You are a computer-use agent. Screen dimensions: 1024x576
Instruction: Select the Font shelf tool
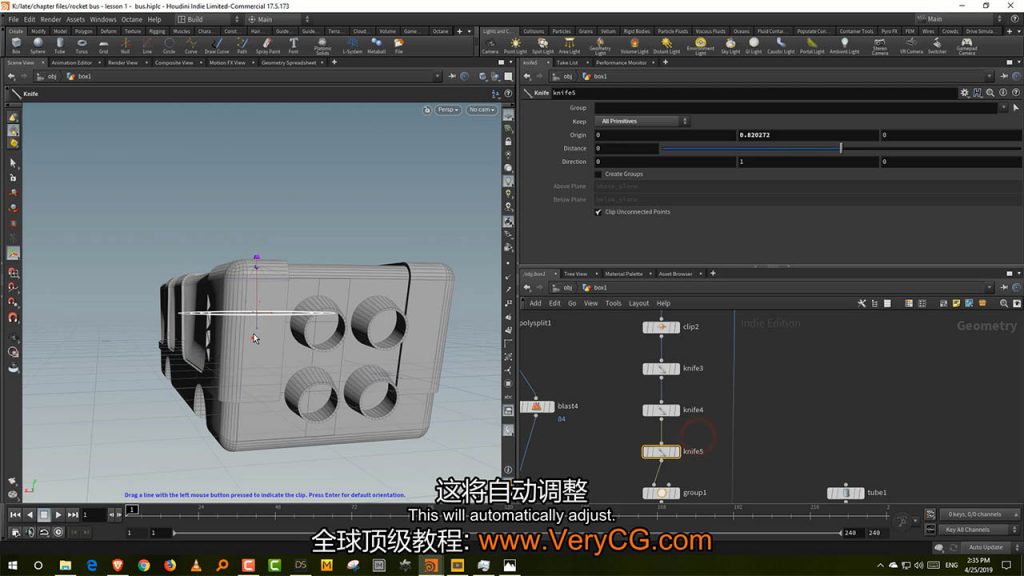(x=294, y=45)
